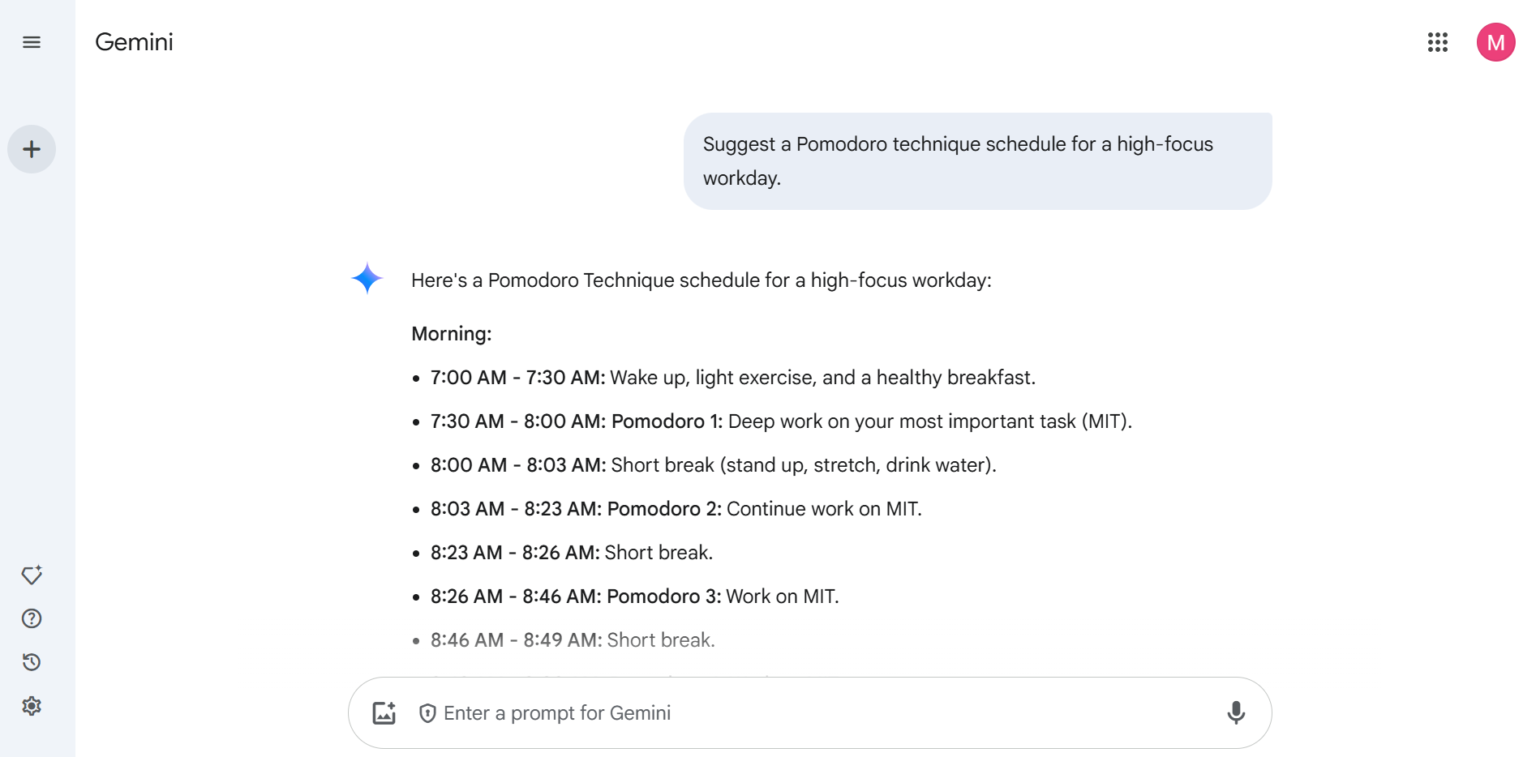This screenshot has width=1536, height=757.
Task: Open the Help icon in sidebar
Action: [x=32, y=619]
